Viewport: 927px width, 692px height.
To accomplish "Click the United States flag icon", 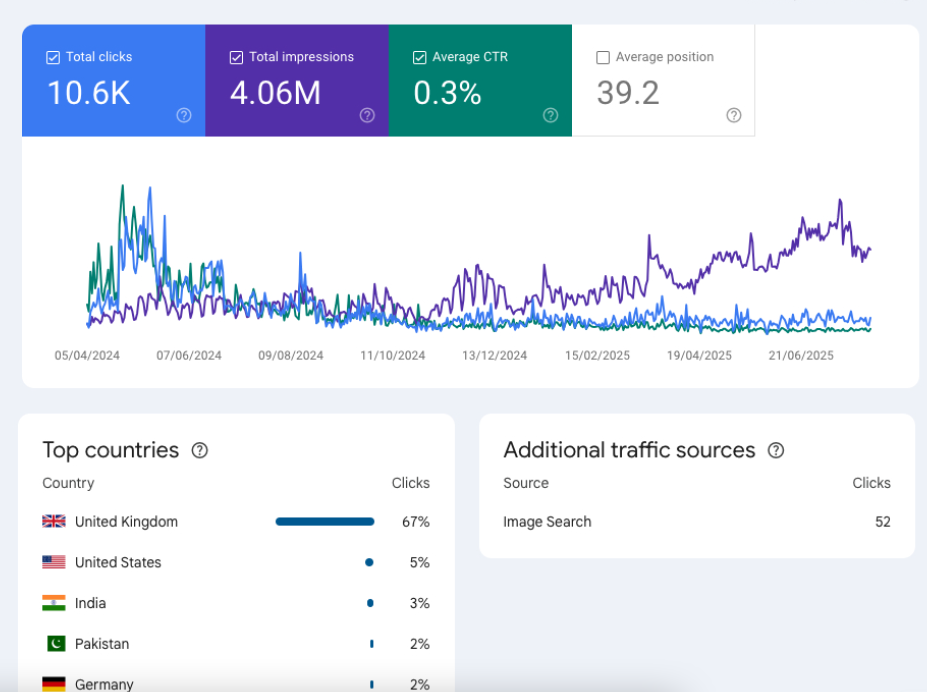I will pos(54,562).
